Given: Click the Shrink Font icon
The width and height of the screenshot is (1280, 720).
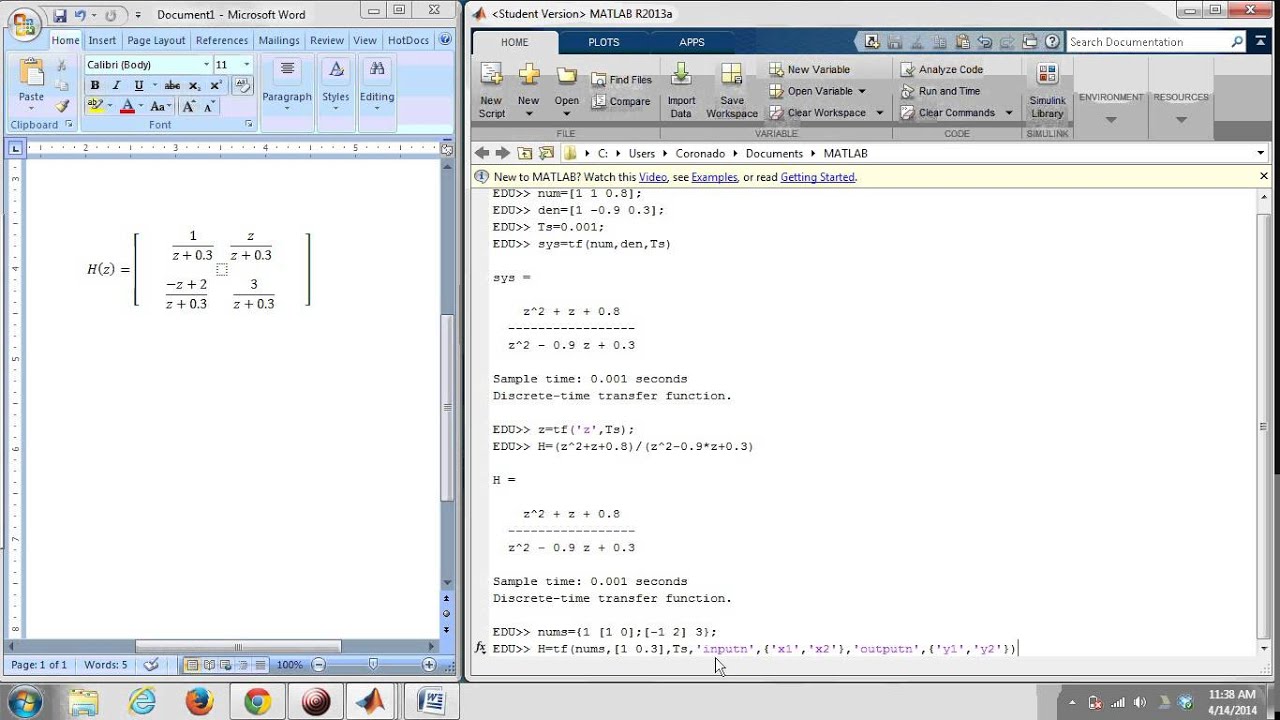Looking at the screenshot, I should 209,106.
